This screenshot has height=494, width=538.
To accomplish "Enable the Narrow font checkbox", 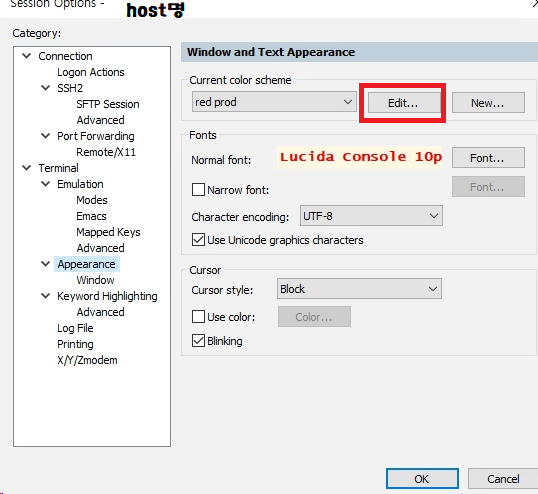I will 198,190.
